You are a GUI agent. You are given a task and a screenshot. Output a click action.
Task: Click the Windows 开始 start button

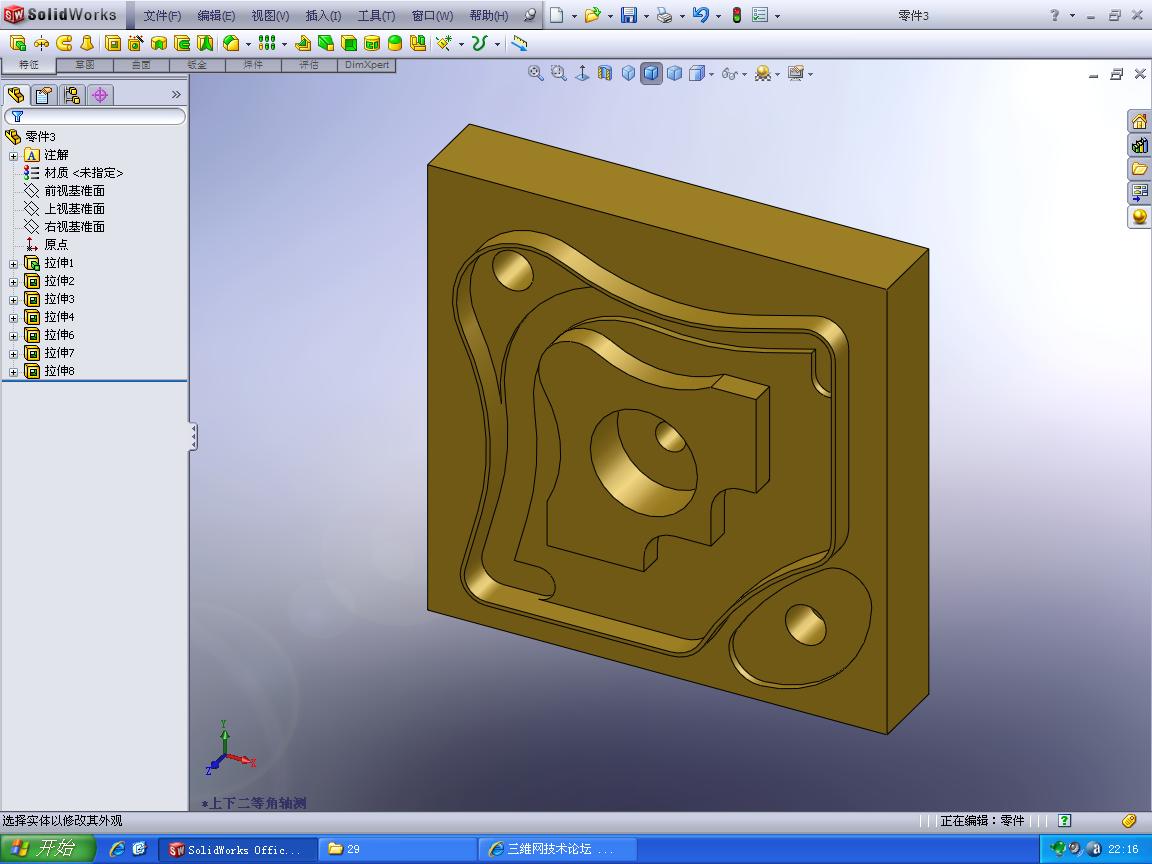coord(47,849)
